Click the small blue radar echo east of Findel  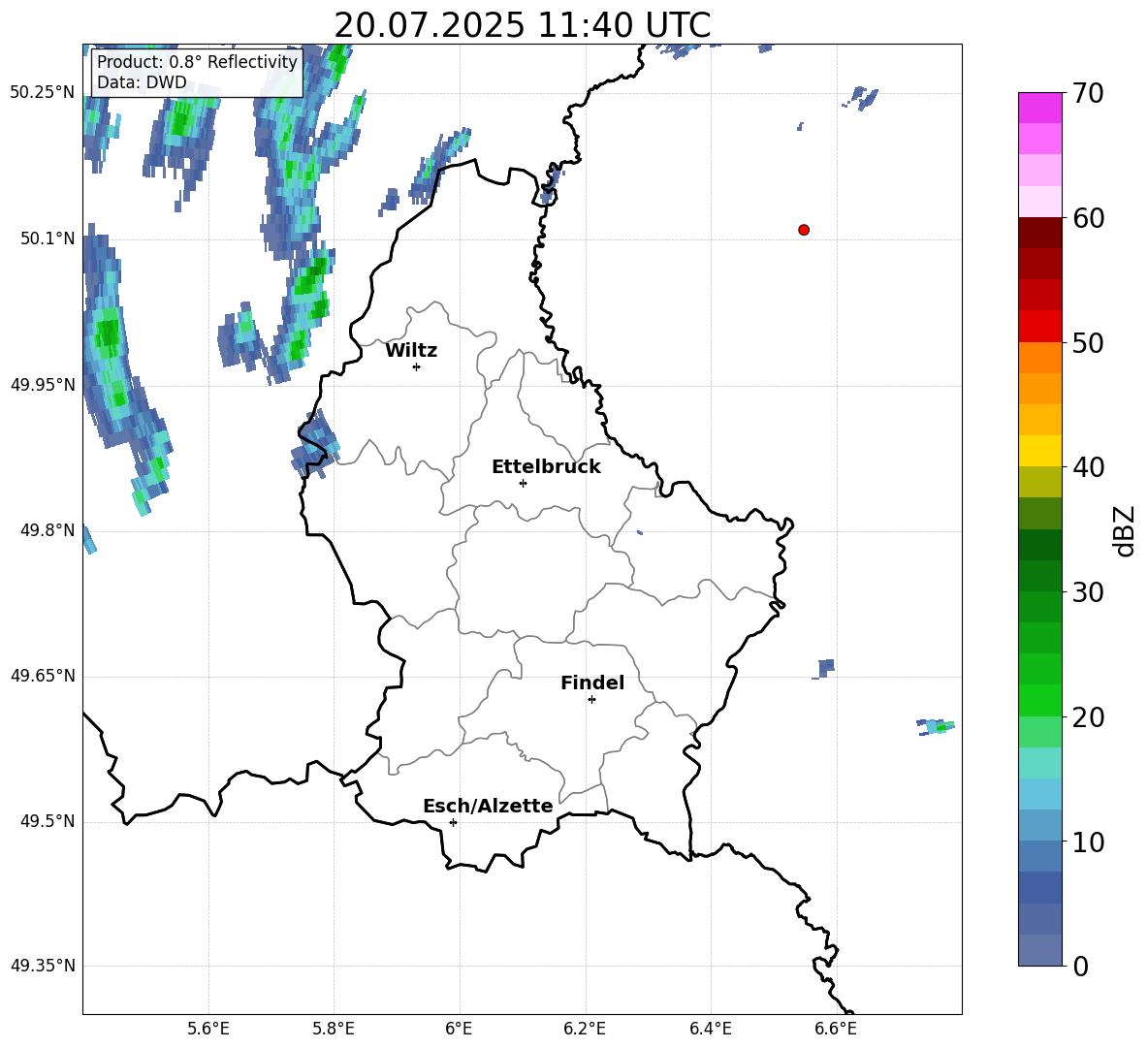824,668
